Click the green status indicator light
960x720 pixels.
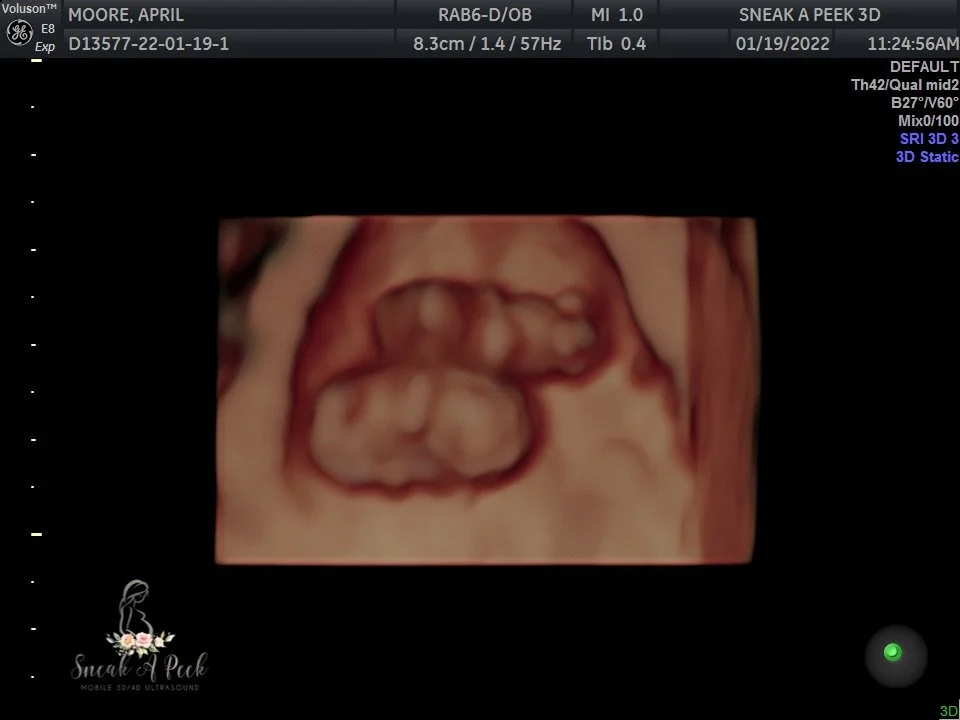(893, 652)
